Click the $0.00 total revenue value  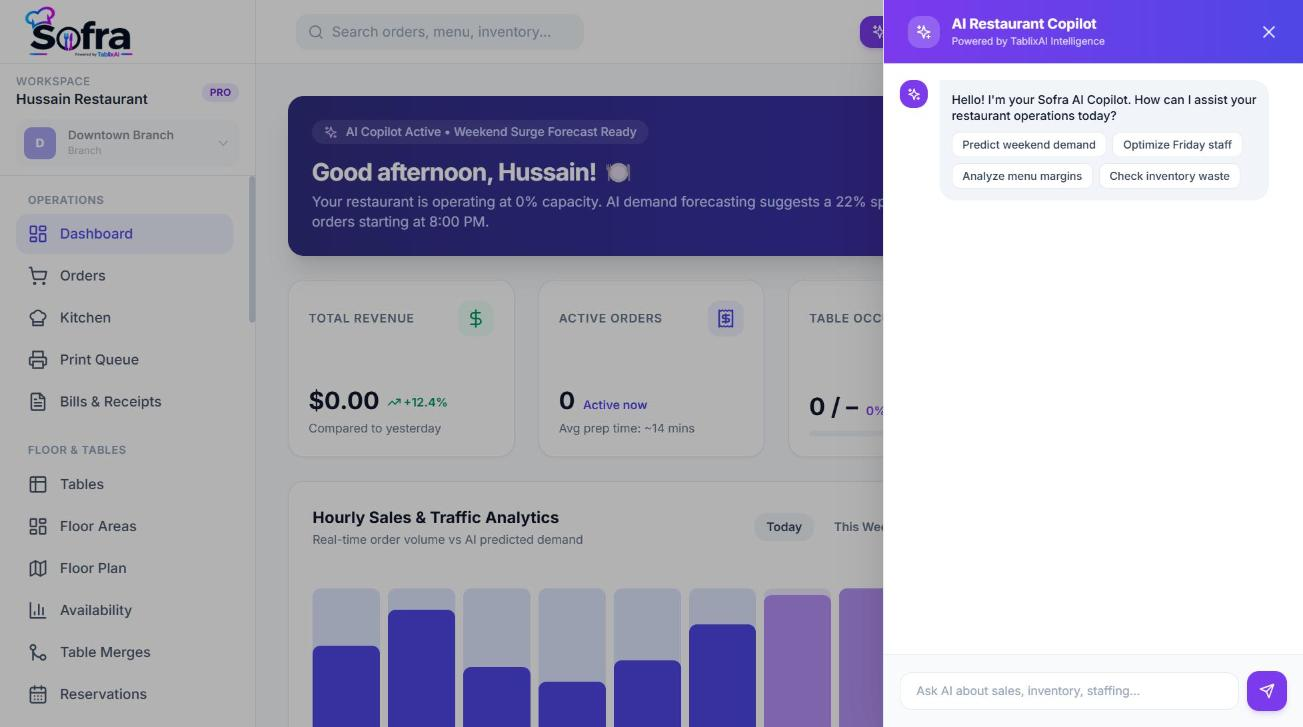click(344, 401)
